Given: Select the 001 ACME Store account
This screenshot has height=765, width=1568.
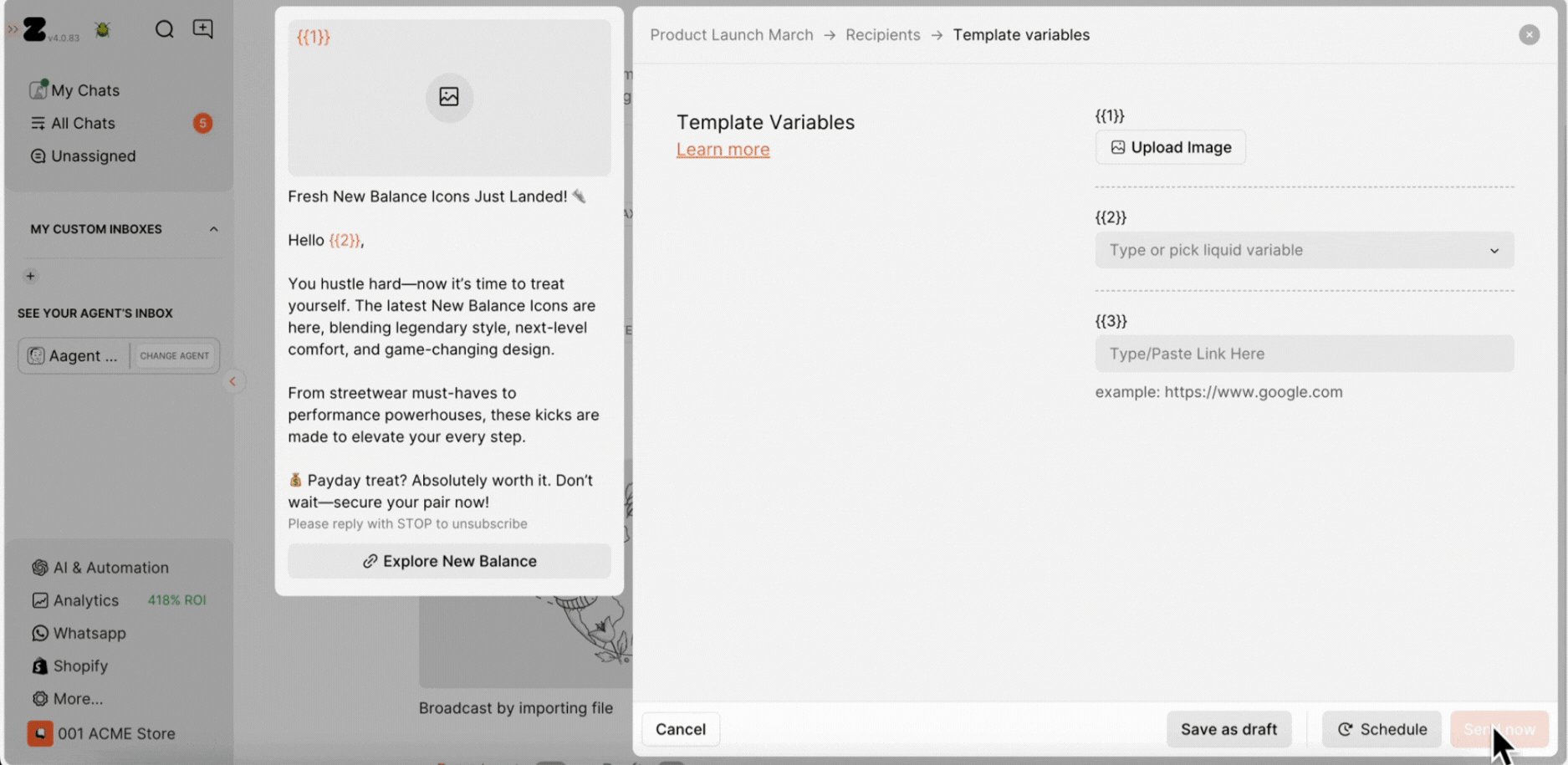Looking at the screenshot, I should click(x=102, y=733).
